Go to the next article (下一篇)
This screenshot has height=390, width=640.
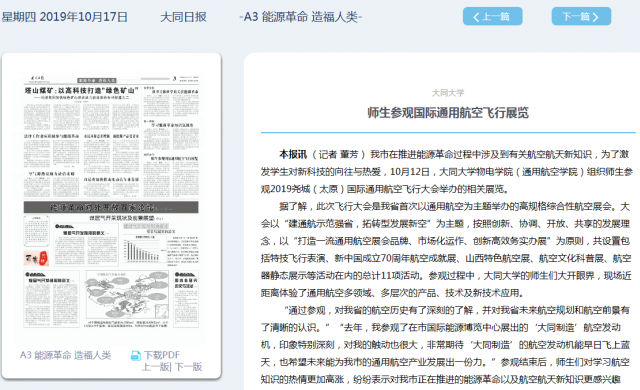[x=581, y=16]
